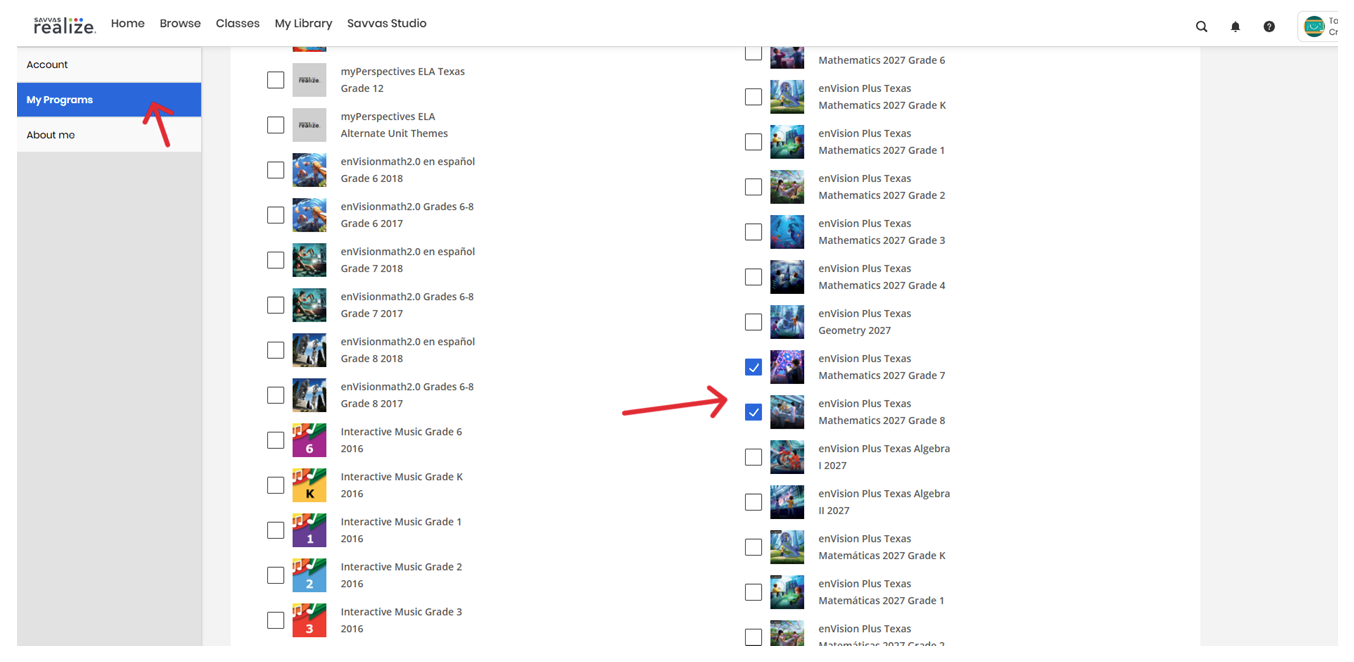Select the About me sidebar tab
The height and width of the screenshot is (662, 1354).
pos(109,135)
